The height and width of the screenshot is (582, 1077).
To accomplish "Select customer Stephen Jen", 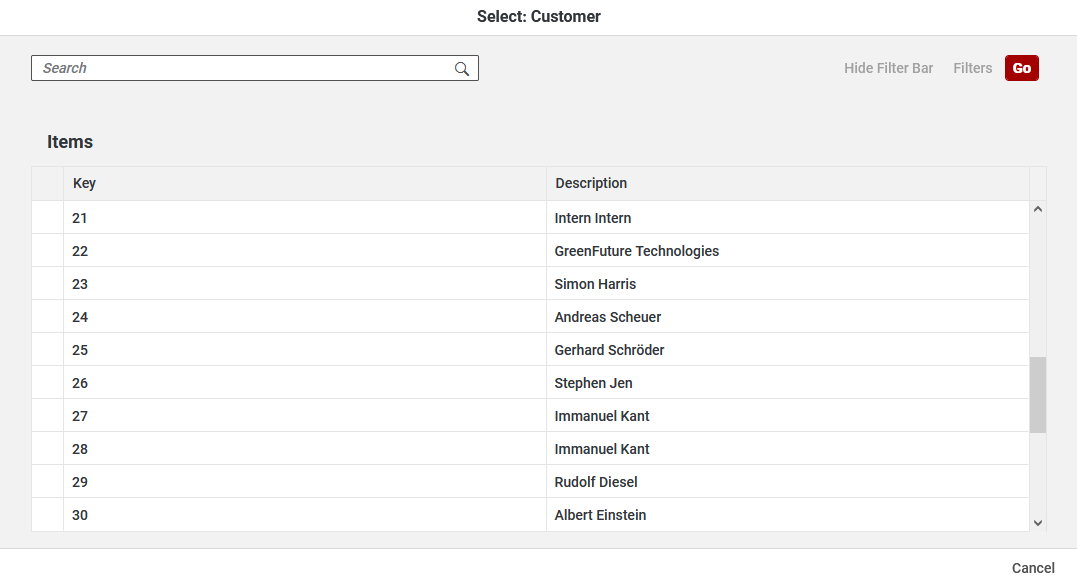I will tap(593, 383).
